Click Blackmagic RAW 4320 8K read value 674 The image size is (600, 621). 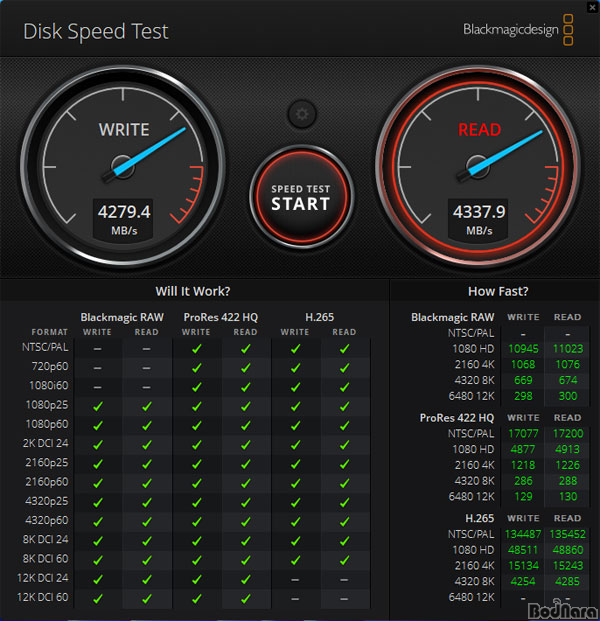[x=568, y=380]
